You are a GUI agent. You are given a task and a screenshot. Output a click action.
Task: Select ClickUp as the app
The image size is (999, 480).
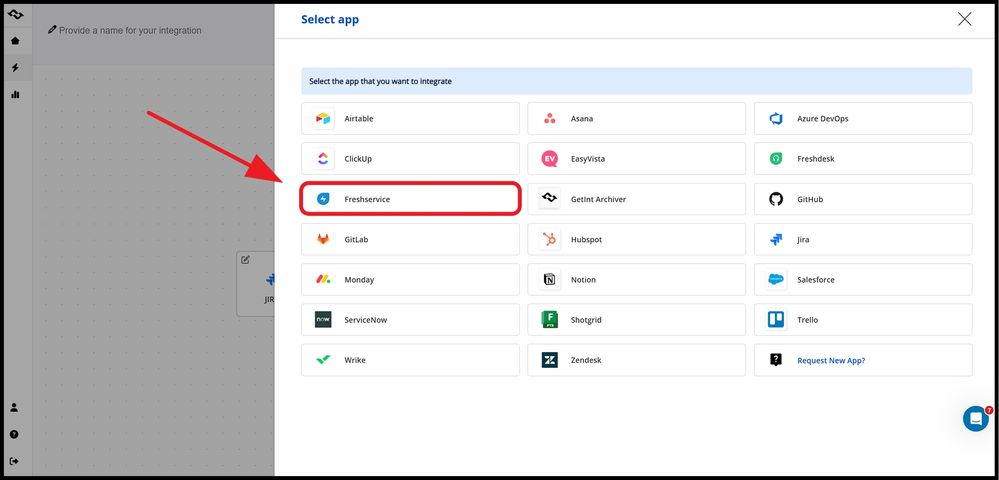410,159
